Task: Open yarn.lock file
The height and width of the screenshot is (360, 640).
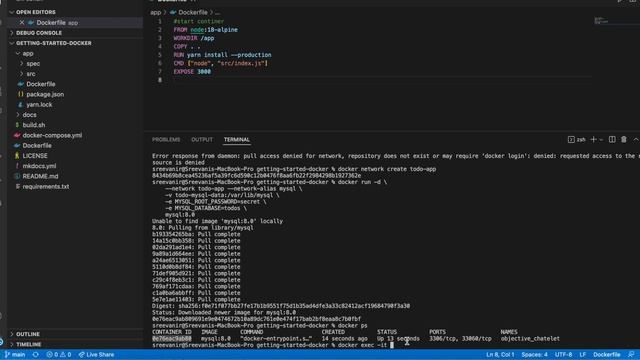Action: tap(39, 104)
